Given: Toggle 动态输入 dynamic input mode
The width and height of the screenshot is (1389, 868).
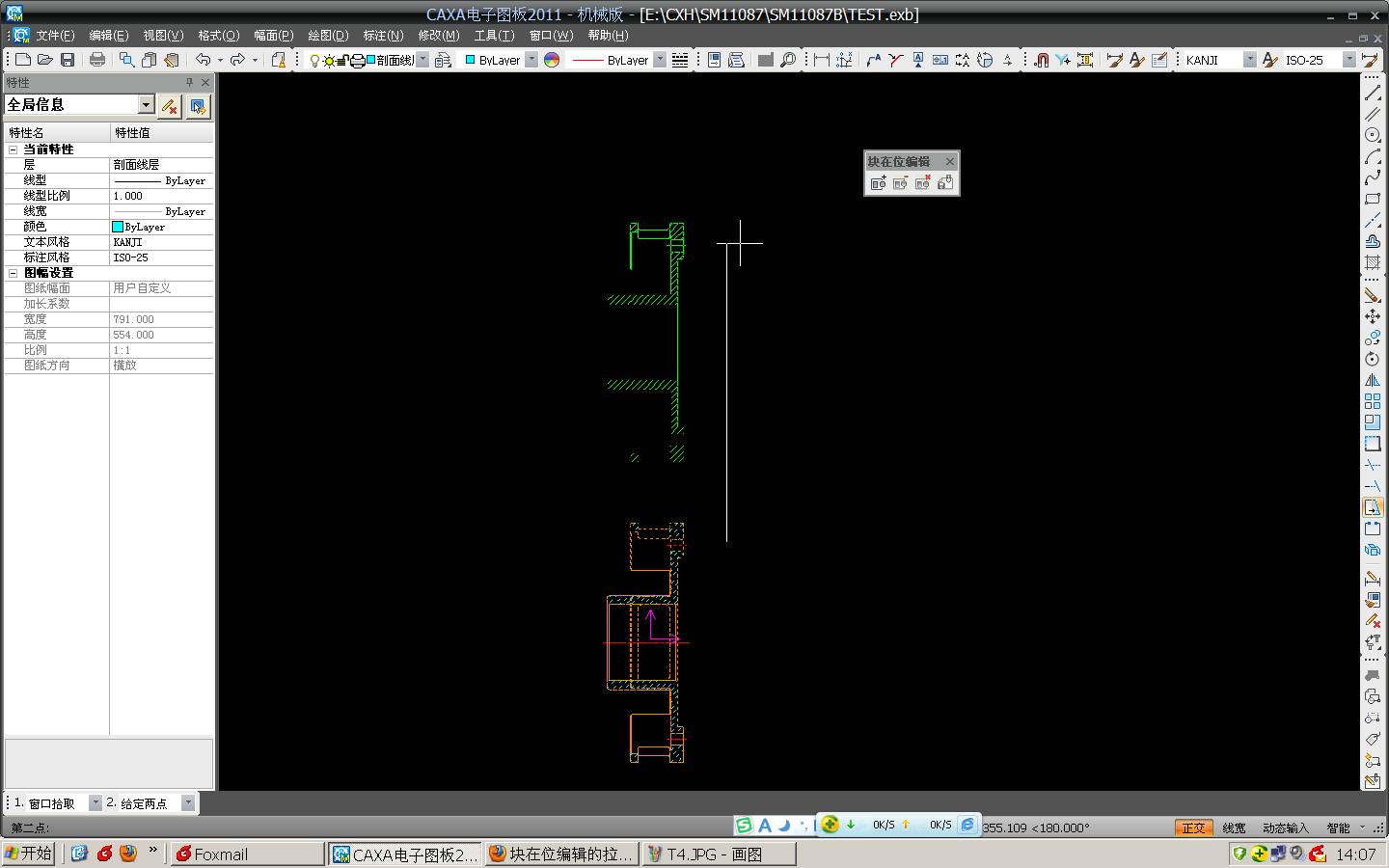Looking at the screenshot, I should pos(1285,827).
